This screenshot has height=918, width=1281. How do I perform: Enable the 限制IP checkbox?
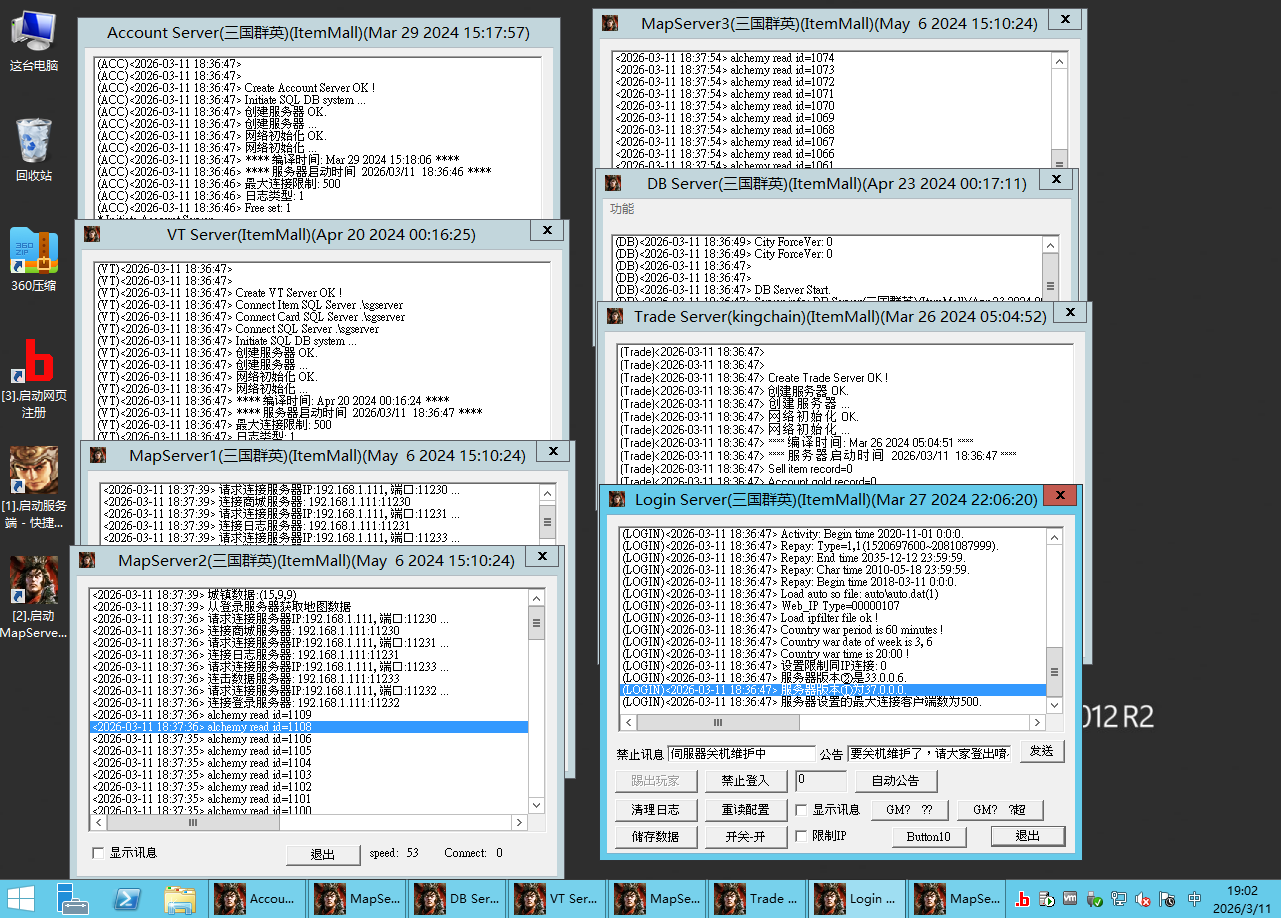click(x=801, y=836)
